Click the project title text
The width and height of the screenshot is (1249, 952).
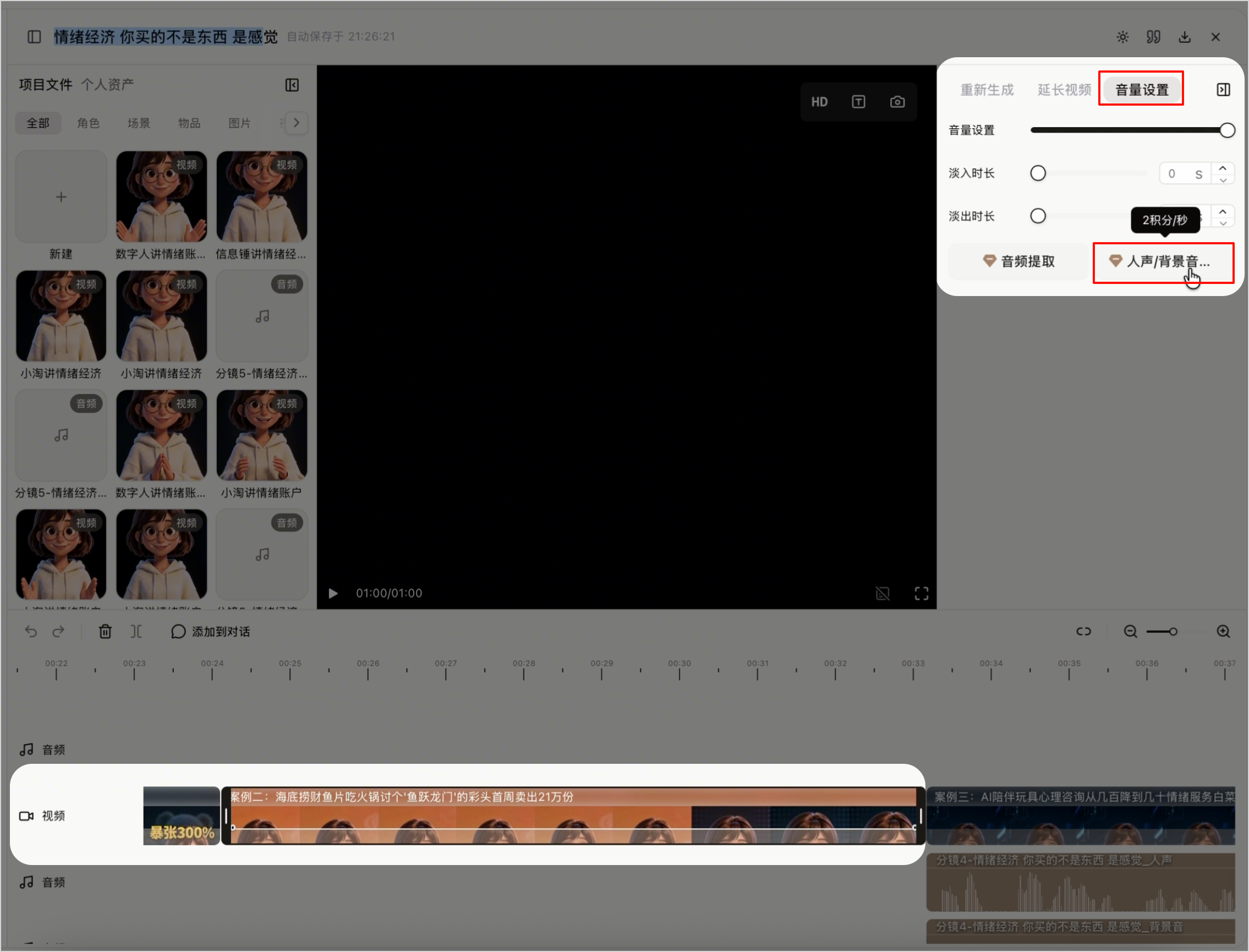point(166,37)
